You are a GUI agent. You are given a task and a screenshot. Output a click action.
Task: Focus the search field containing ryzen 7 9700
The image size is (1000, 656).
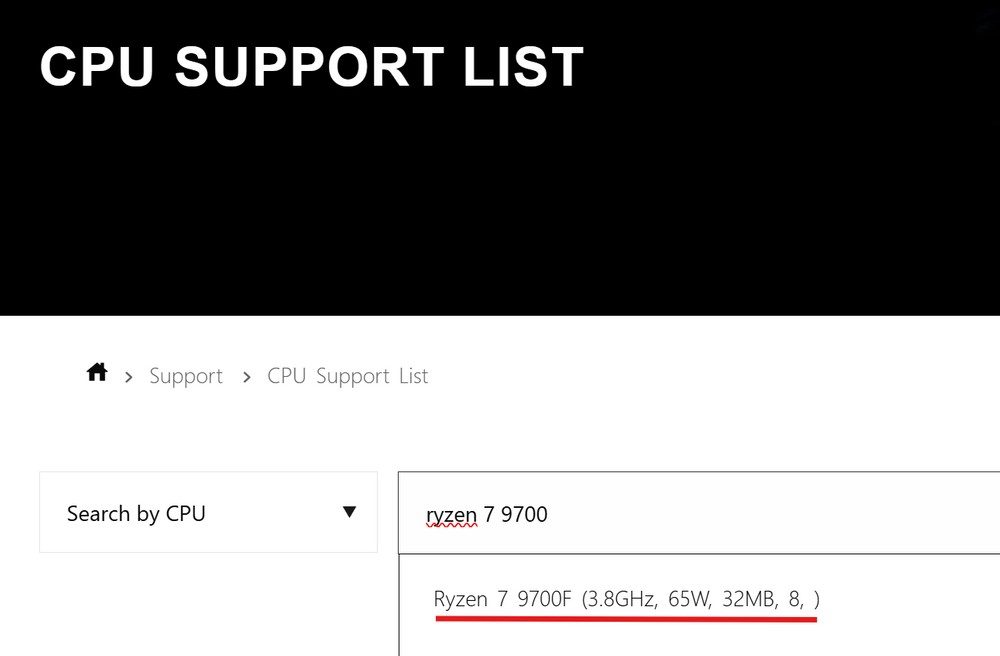pos(700,513)
